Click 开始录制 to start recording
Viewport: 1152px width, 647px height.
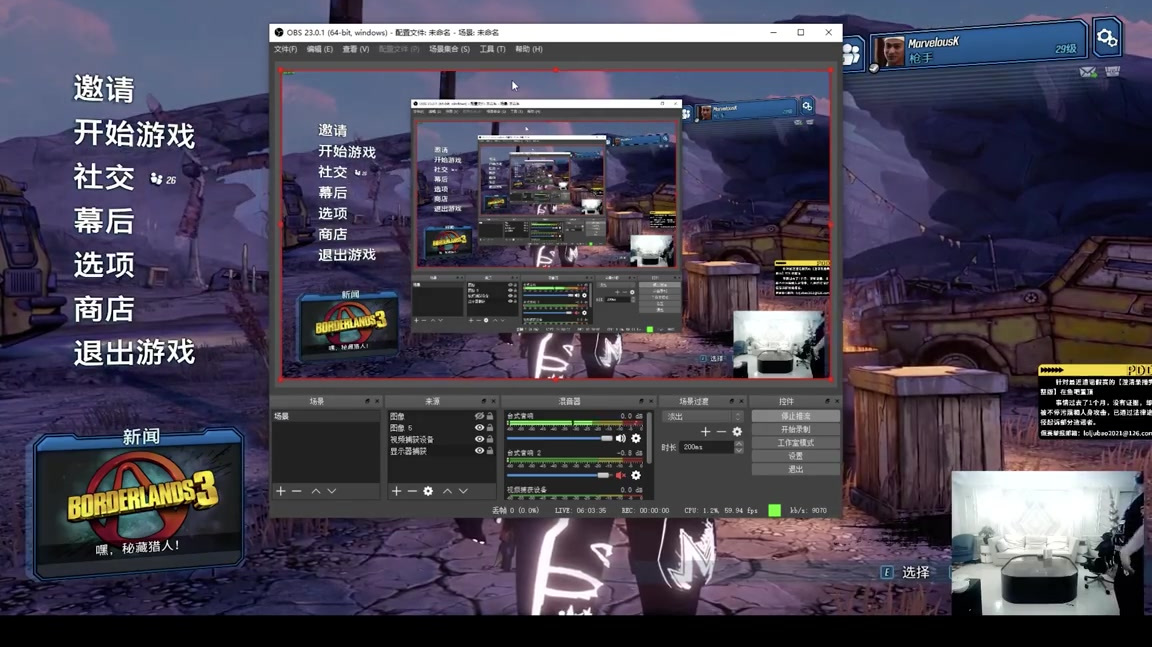pos(795,429)
